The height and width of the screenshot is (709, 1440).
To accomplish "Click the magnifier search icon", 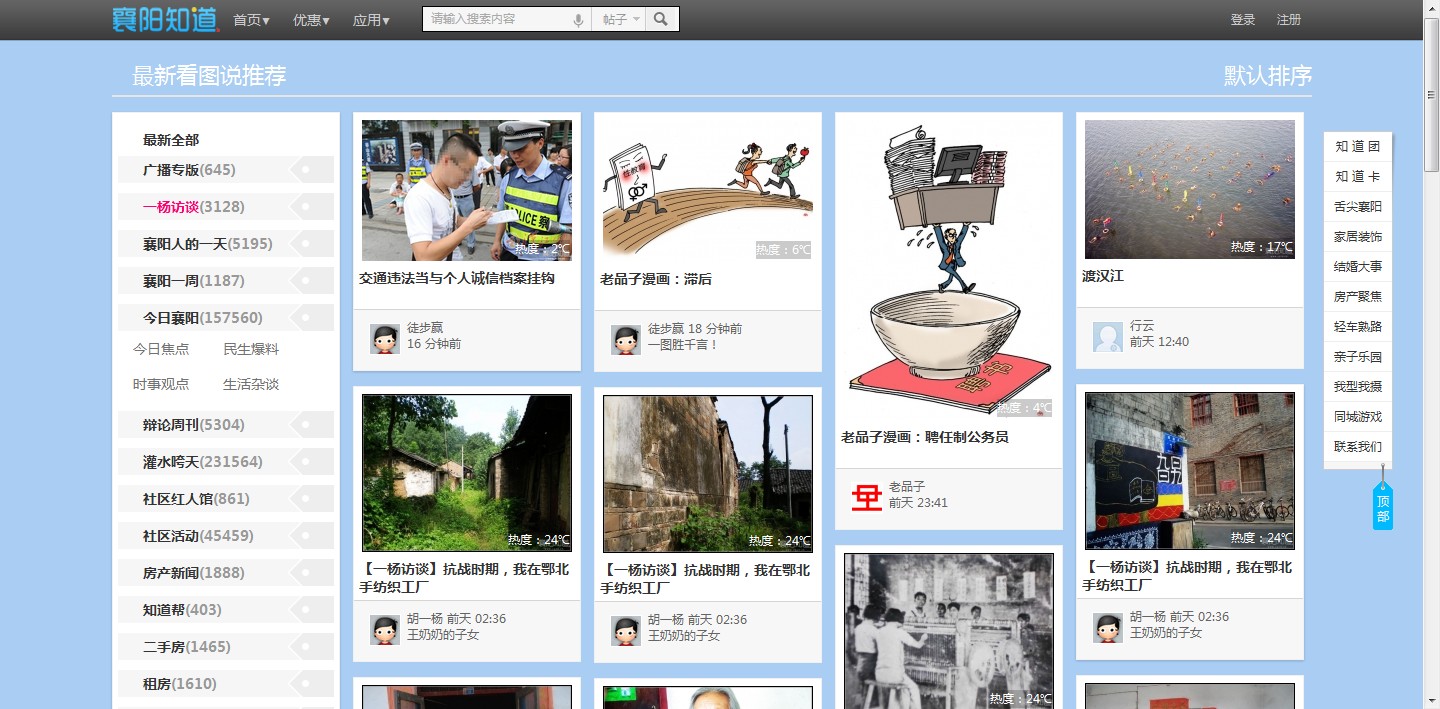I will (660, 18).
